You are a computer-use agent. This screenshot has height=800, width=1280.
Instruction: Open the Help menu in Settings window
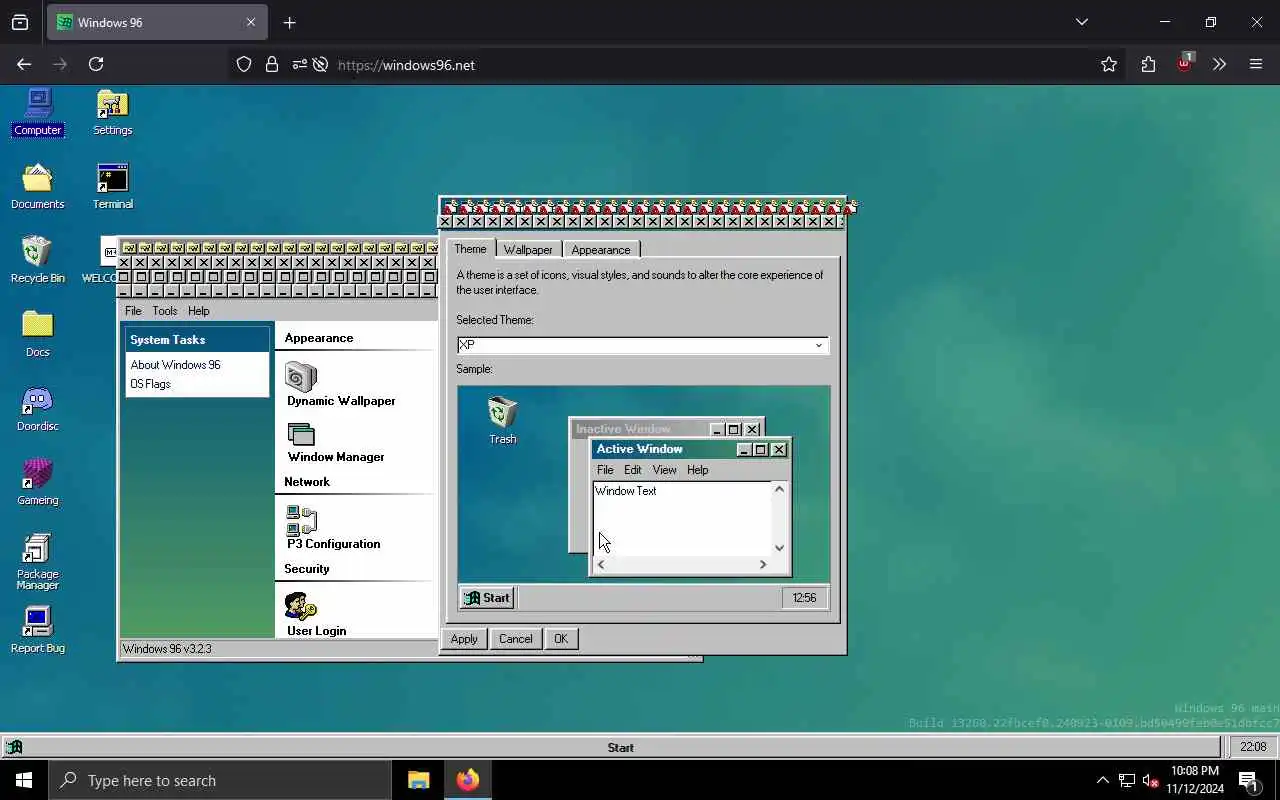(199, 311)
